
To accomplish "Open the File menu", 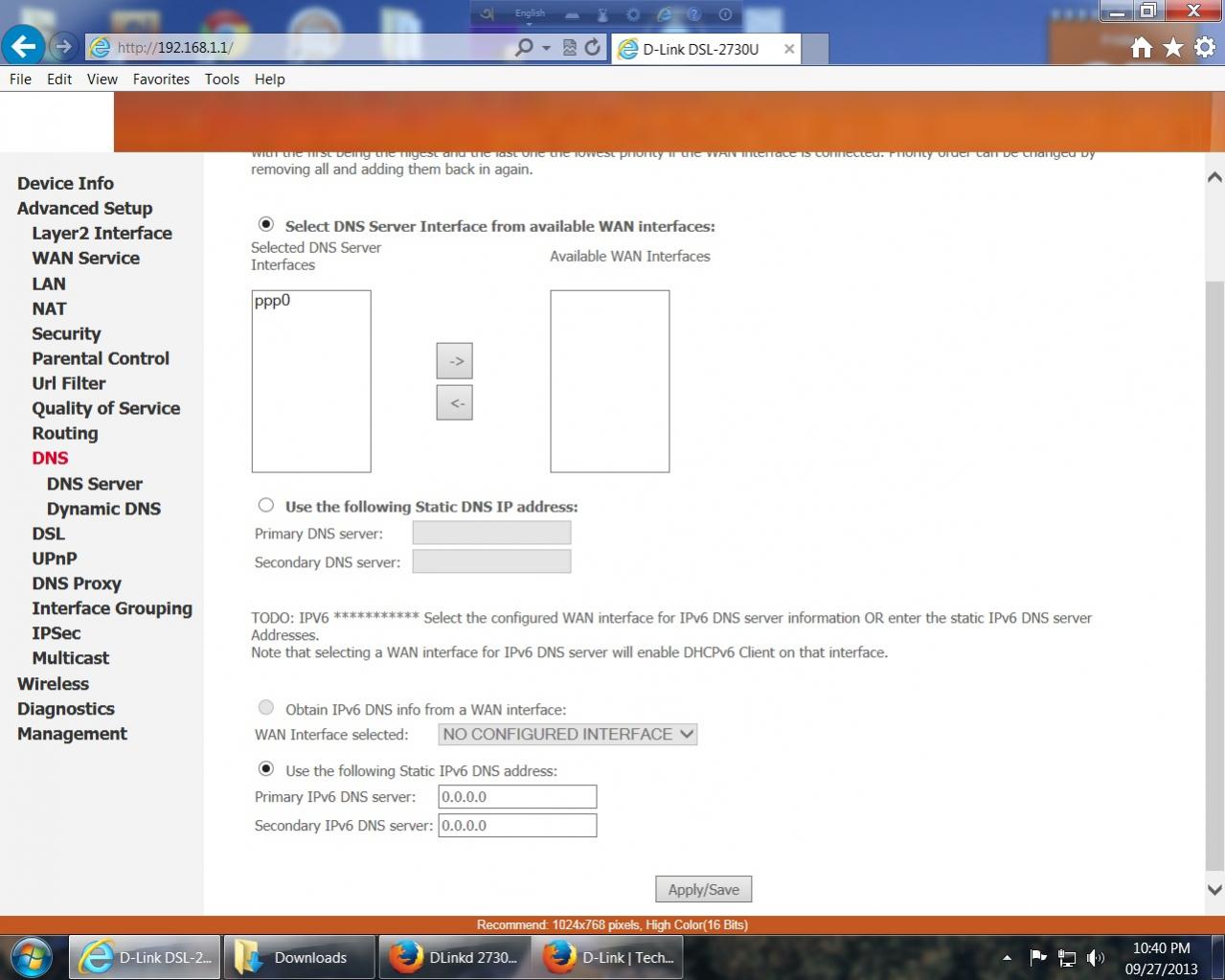I will 20,80.
